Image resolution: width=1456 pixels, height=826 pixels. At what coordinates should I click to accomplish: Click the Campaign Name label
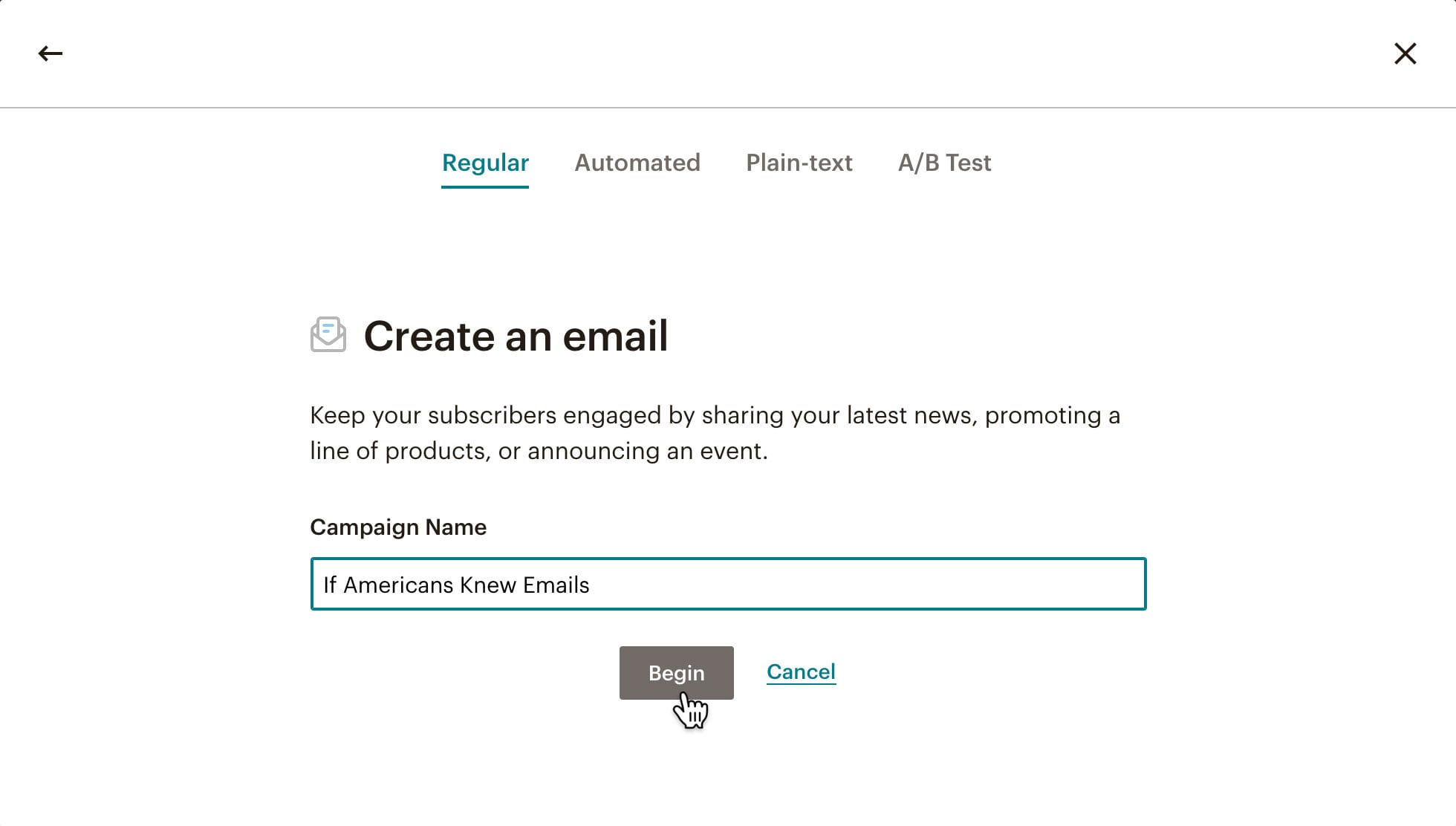398,527
